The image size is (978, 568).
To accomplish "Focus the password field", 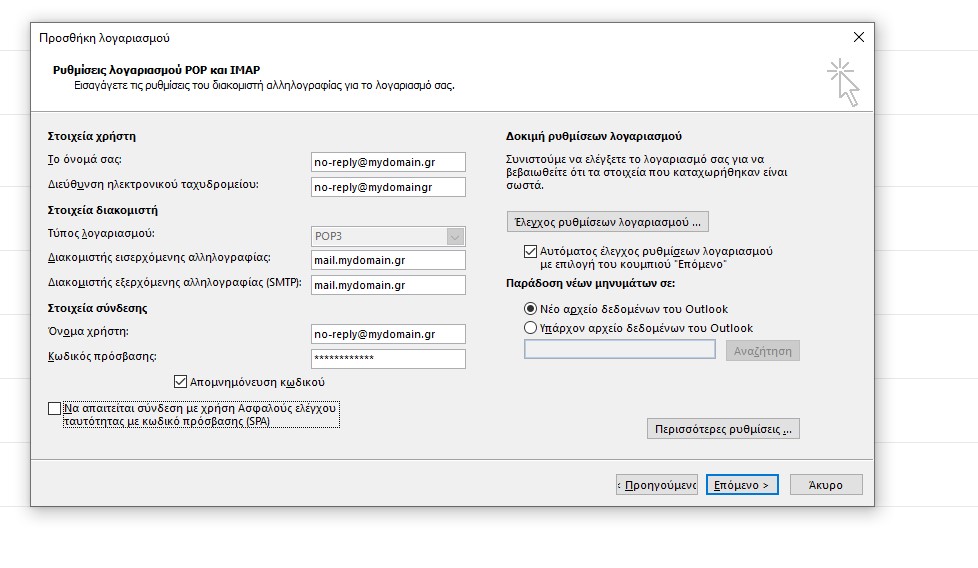I will (x=388, y=358).
